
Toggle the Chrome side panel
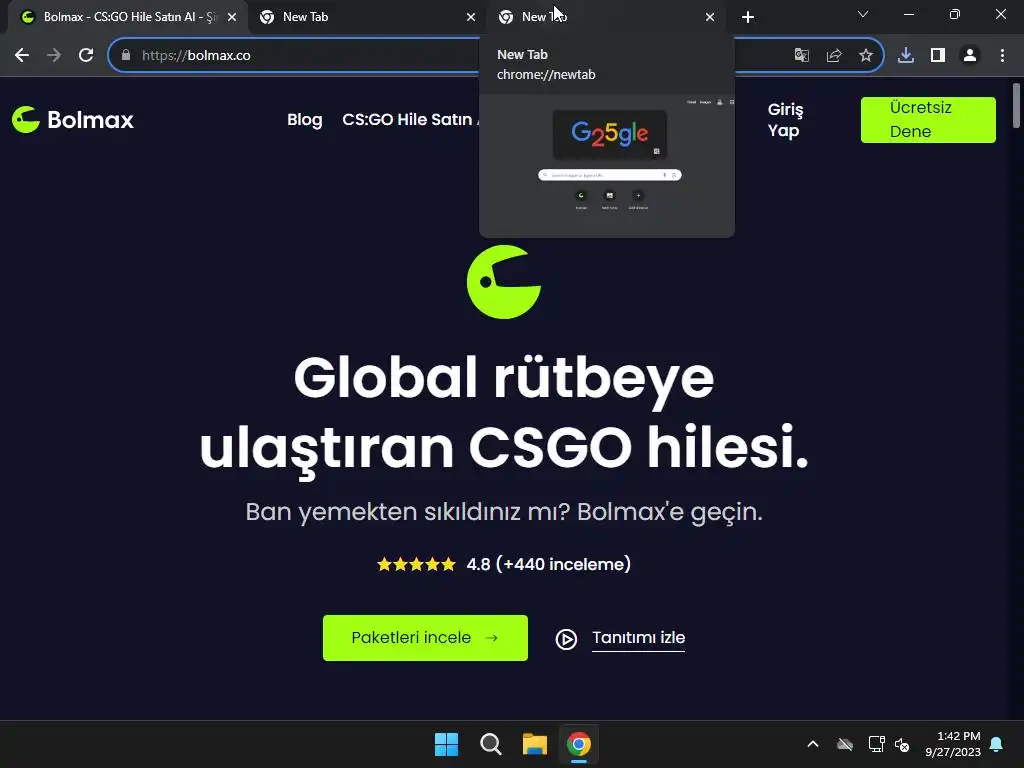[938, 56]
